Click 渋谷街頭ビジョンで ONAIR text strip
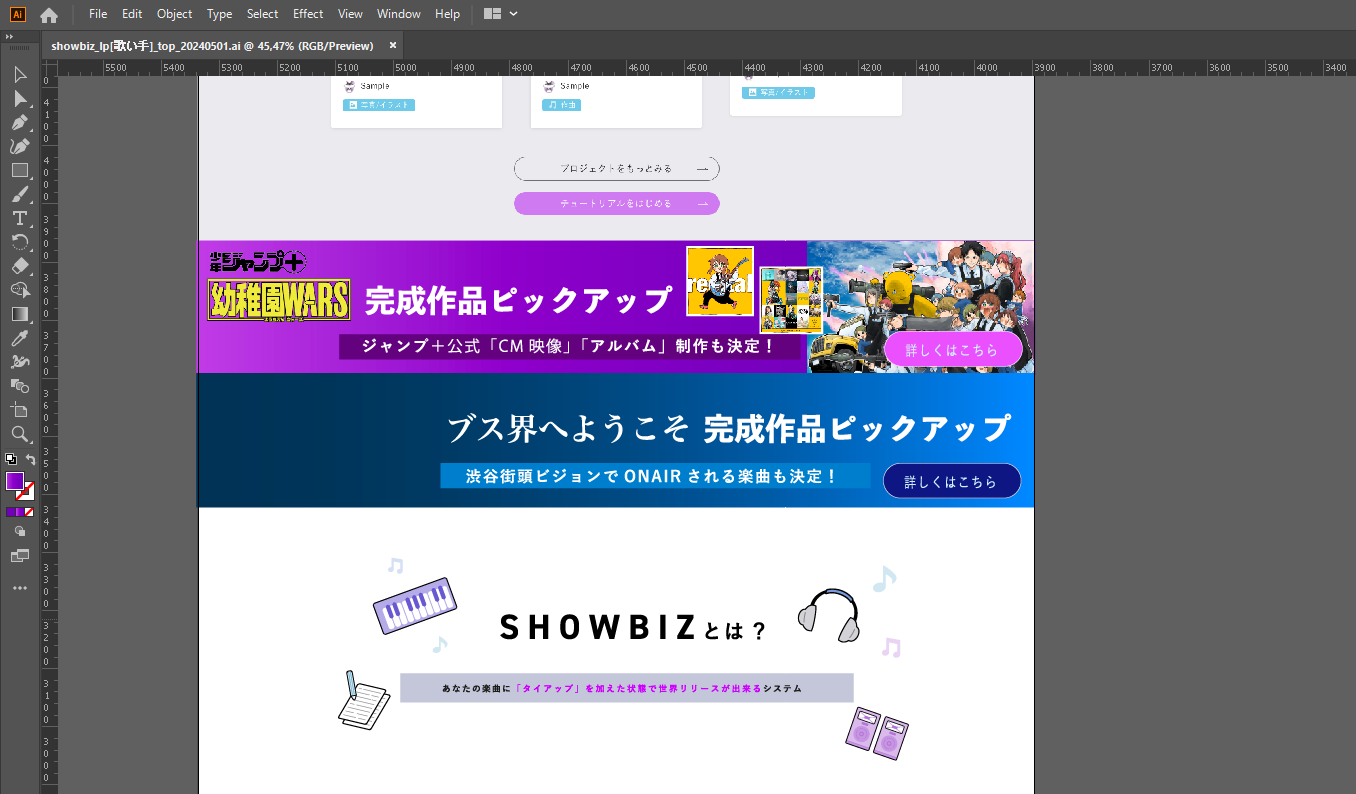The width and height of the screenshot is (1356, 794). [x=655, y=476]
